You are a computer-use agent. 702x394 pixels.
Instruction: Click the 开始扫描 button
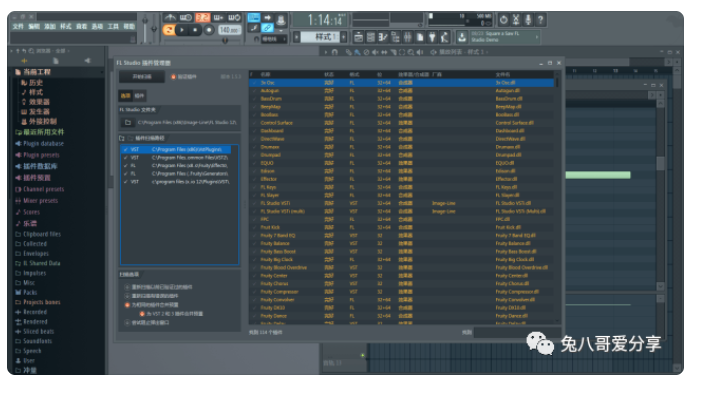pyautogui.click(x=142, y=77)
